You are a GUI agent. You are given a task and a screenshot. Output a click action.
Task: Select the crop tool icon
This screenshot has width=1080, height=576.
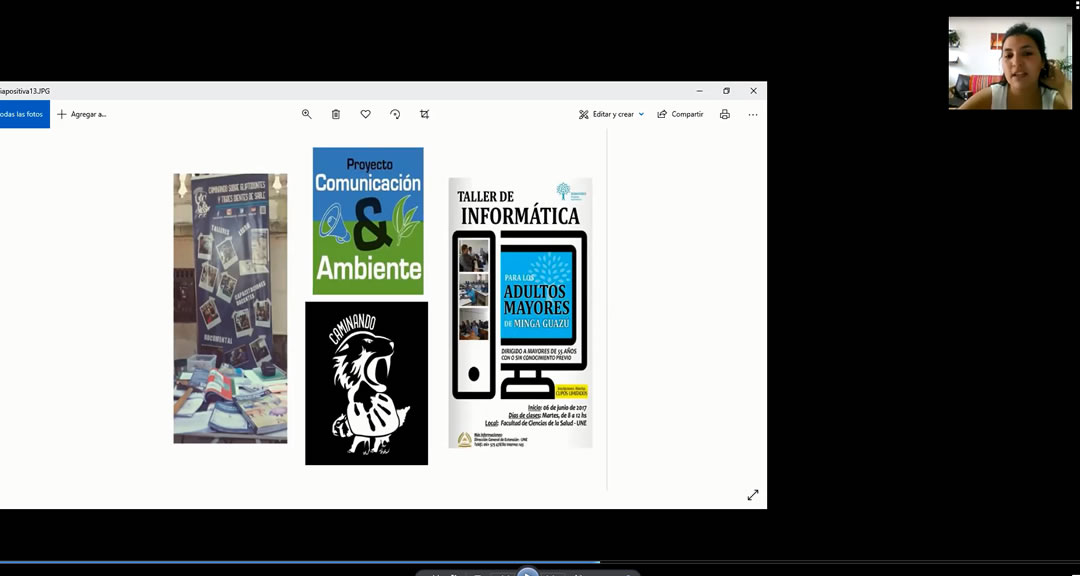point(424,114)
